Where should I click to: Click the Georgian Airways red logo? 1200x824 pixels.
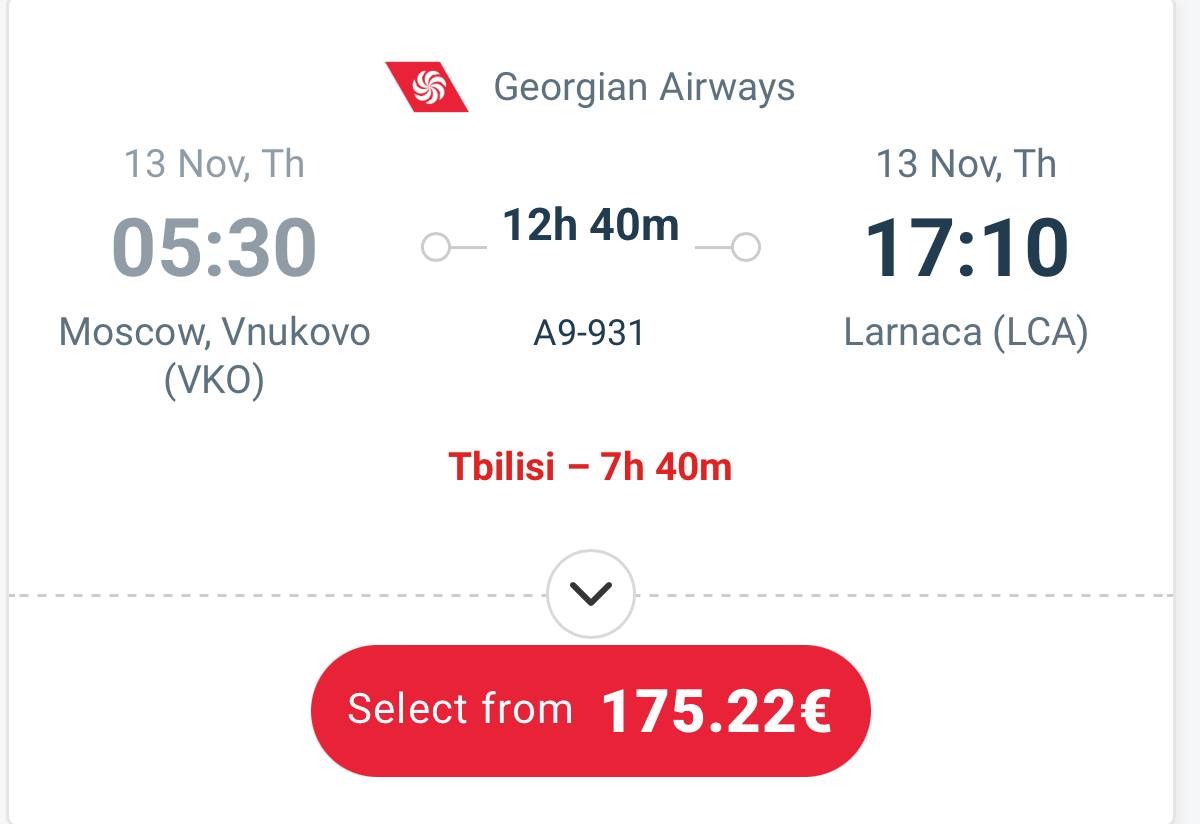pos(427,86)
